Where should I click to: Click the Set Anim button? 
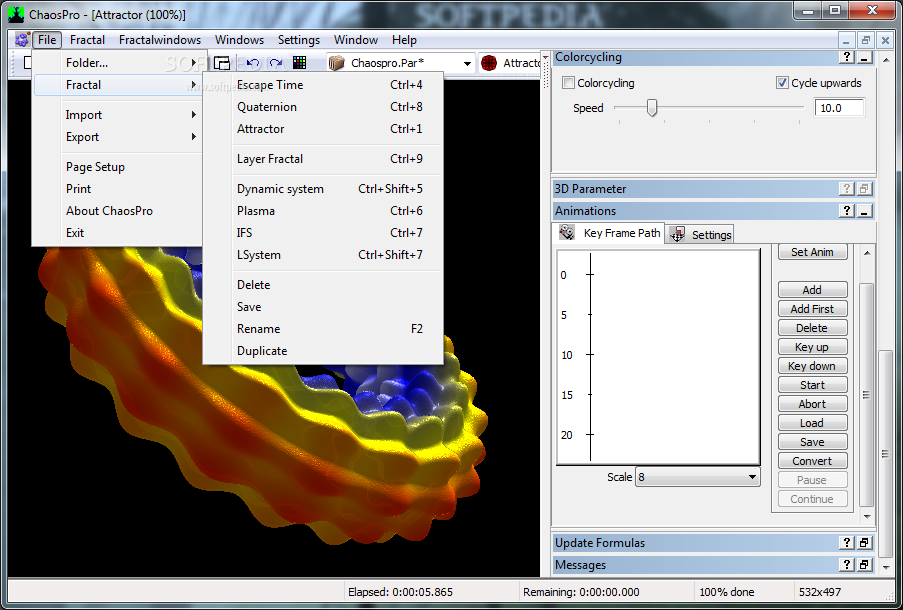812,252
